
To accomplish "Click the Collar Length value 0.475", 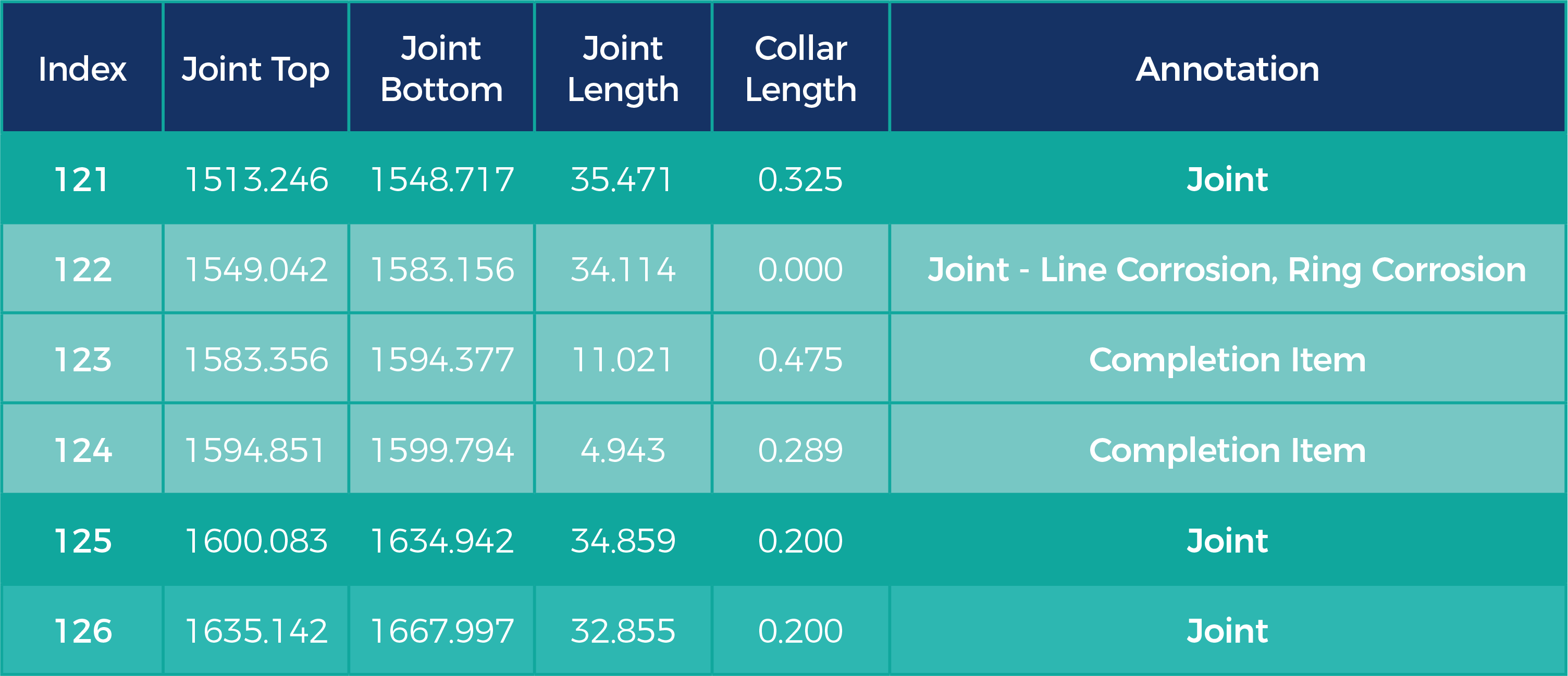I will point(800,359).
